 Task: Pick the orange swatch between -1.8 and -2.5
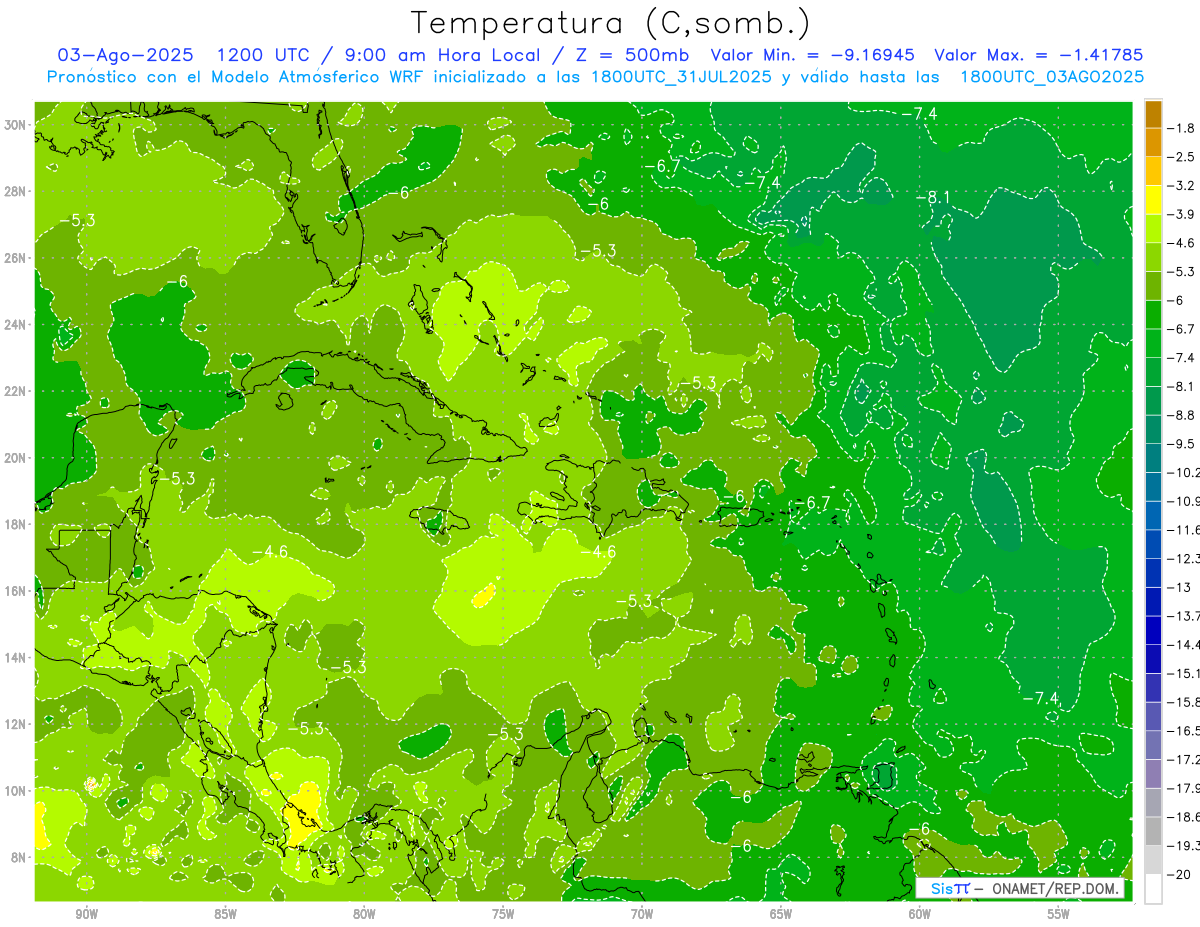(x=1153, y=143)
